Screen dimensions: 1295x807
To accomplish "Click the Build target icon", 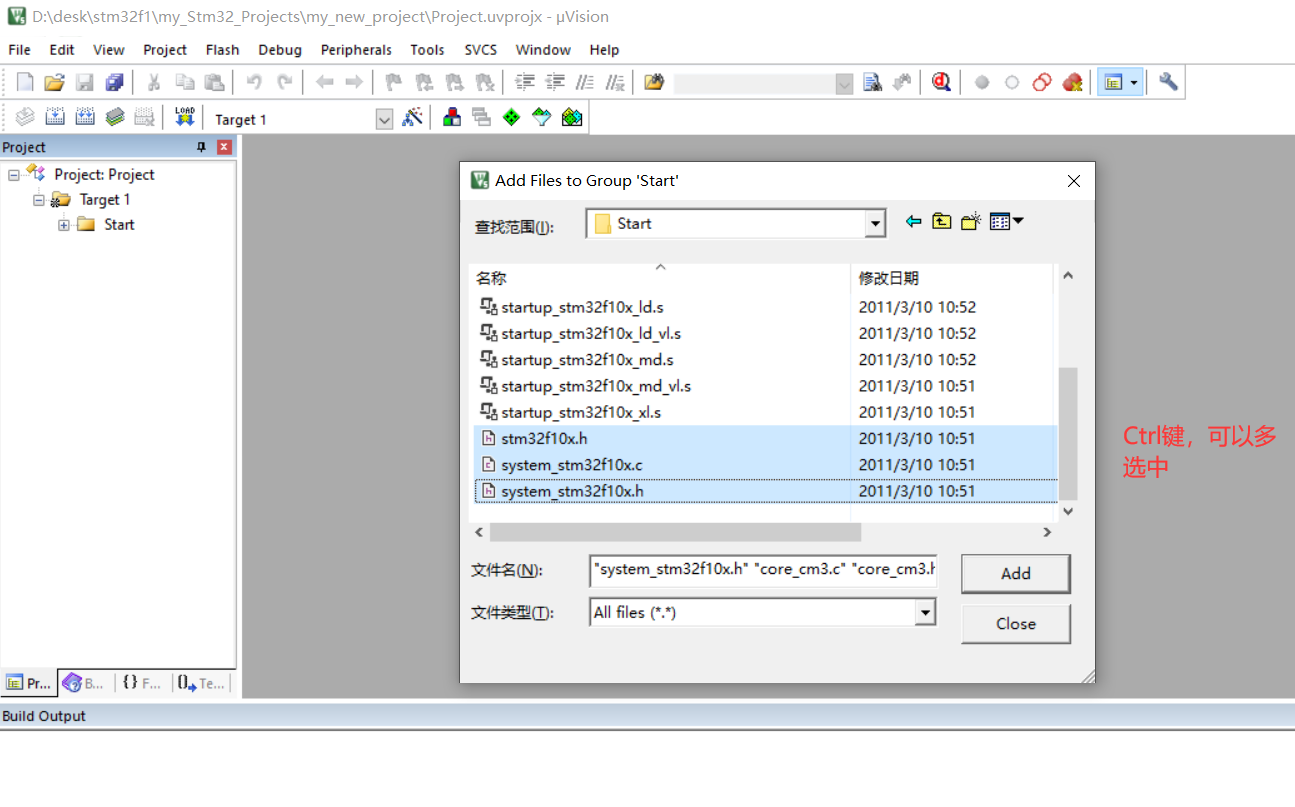I will point(55,117).
